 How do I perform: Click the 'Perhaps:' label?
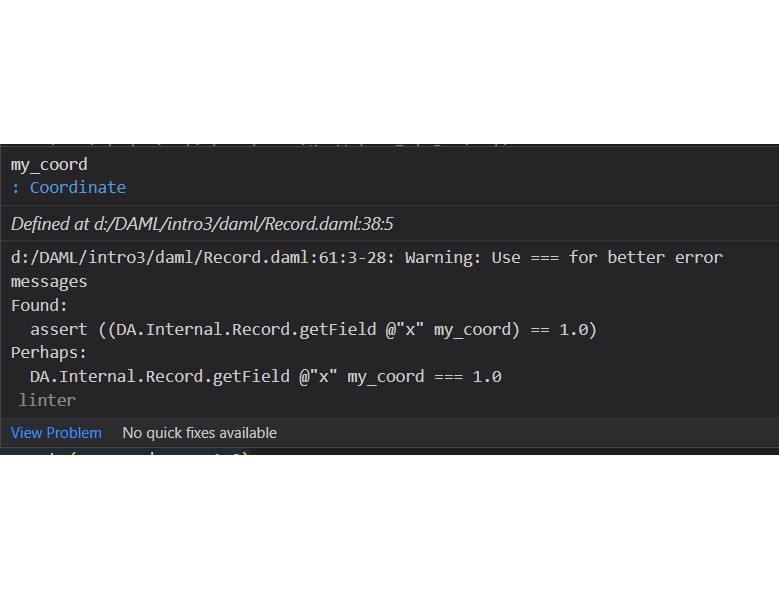pos(49,352)
